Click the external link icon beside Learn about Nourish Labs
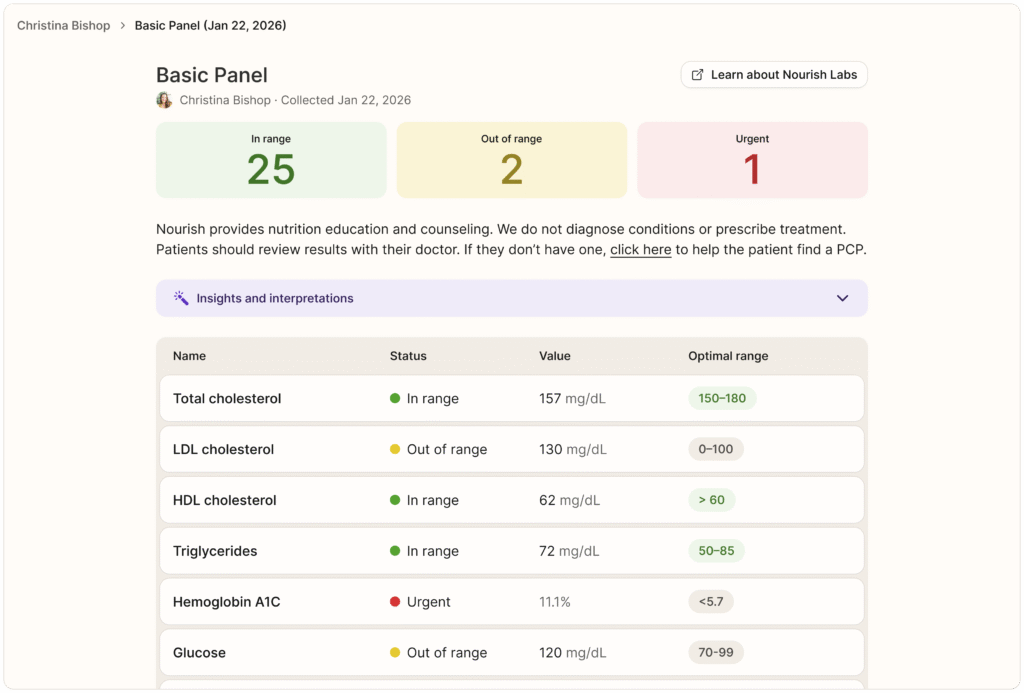This screenshot has width=1024, height=693. pos(698,75)
